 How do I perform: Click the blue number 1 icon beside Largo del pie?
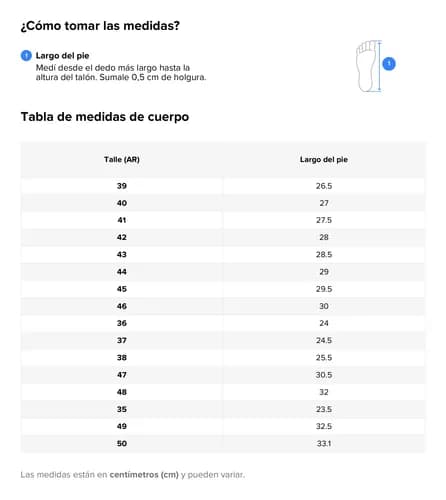(x=26, y=56)
